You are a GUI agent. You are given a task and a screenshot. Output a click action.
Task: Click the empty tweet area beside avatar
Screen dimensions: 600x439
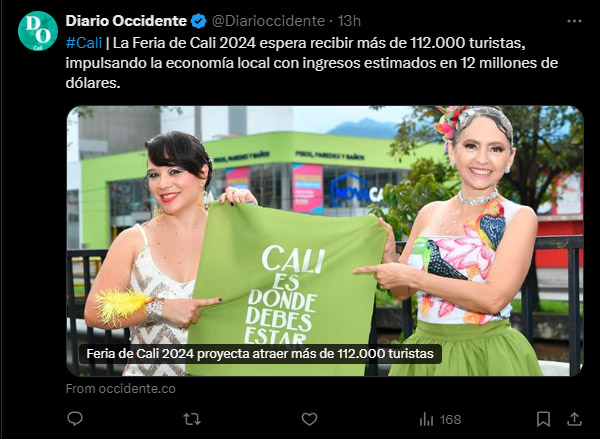tap(38, 230)
